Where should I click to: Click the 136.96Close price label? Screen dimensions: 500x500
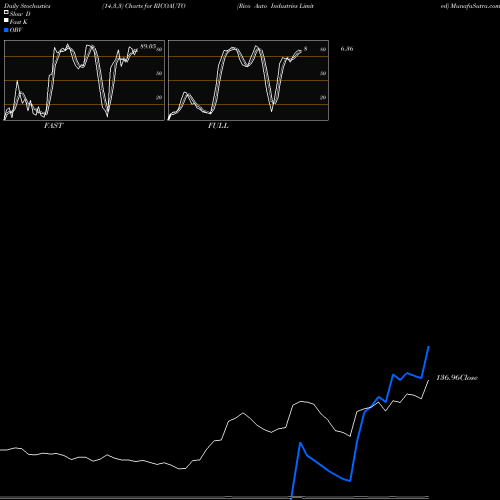[x=457, y=378]
